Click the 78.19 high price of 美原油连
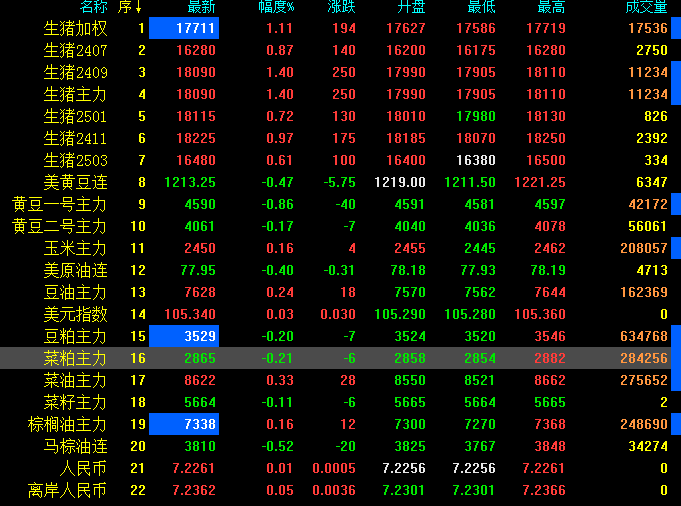The height and width of the screenshot is (506, 681). (548, 271)
